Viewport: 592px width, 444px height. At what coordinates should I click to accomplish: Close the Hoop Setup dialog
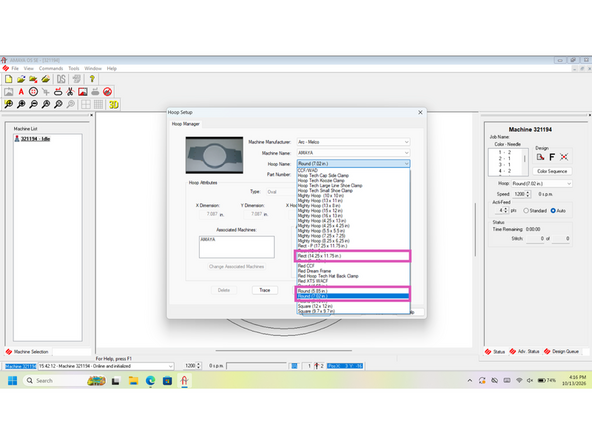[420, 113]
